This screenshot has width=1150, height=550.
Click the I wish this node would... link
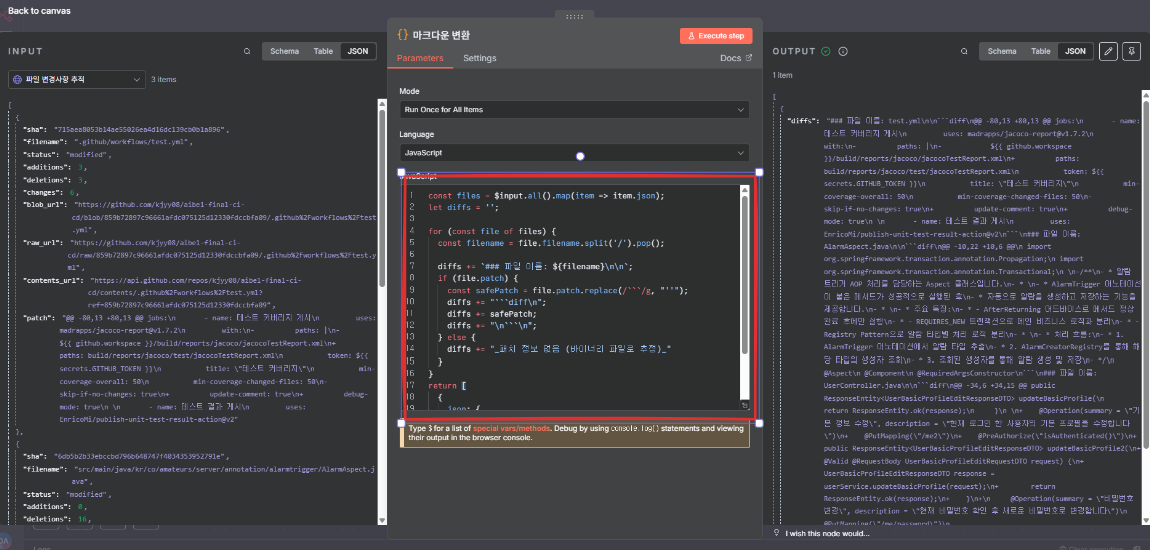[x=827, y=533]
